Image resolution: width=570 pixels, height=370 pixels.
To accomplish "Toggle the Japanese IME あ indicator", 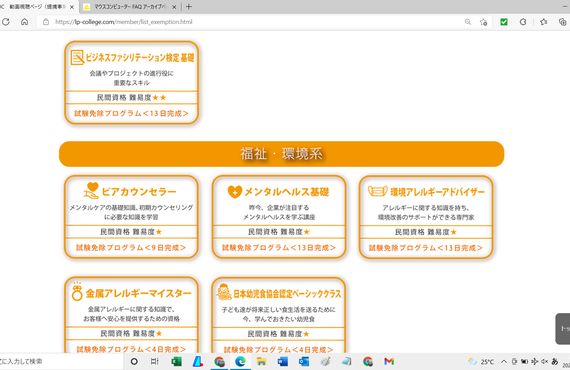I will point(555,361).
